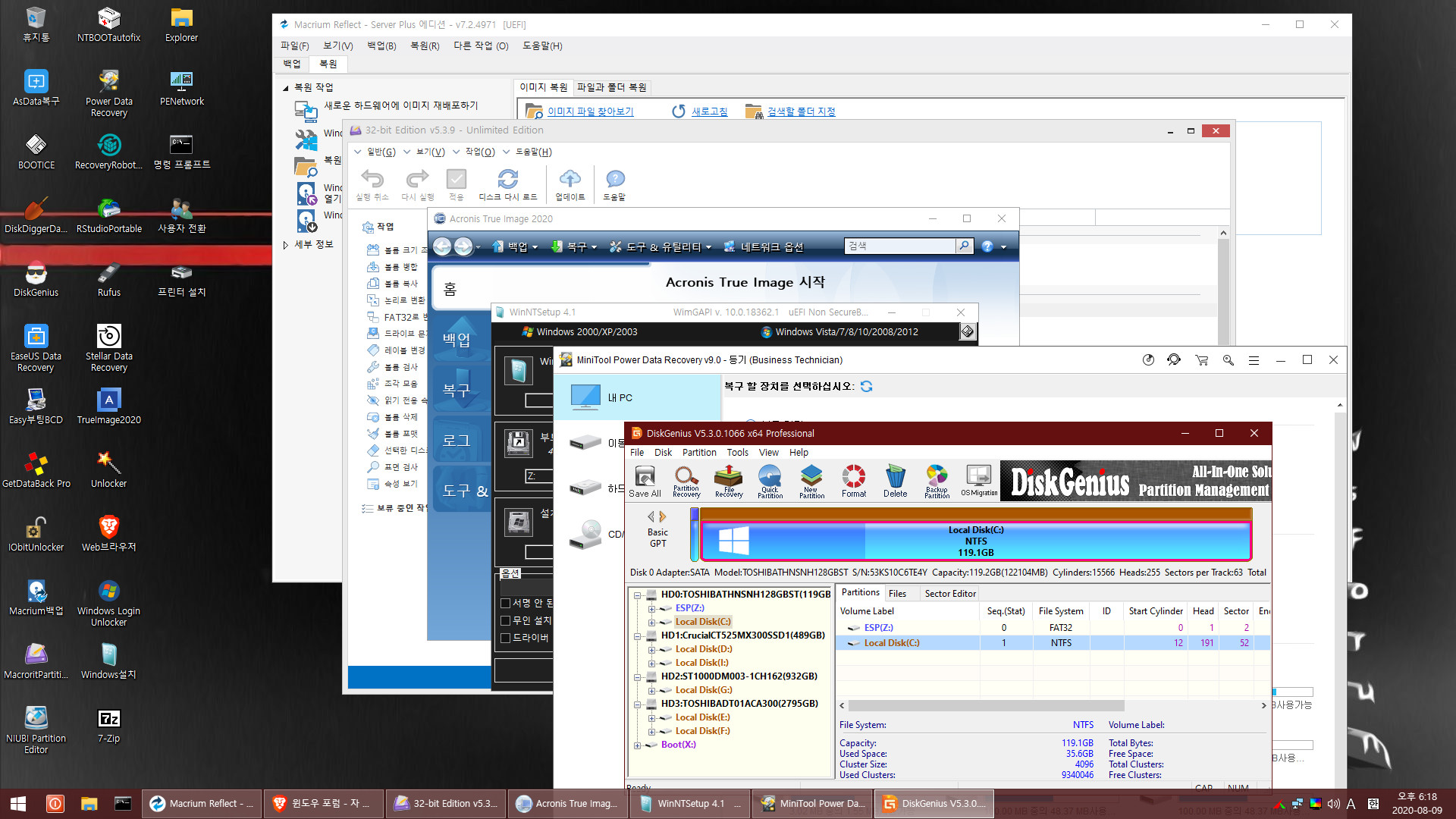Open the Partition menu in DiskGenius
Image resolution: width=1456 pixels, height=819 pixels.
point(698,453)
